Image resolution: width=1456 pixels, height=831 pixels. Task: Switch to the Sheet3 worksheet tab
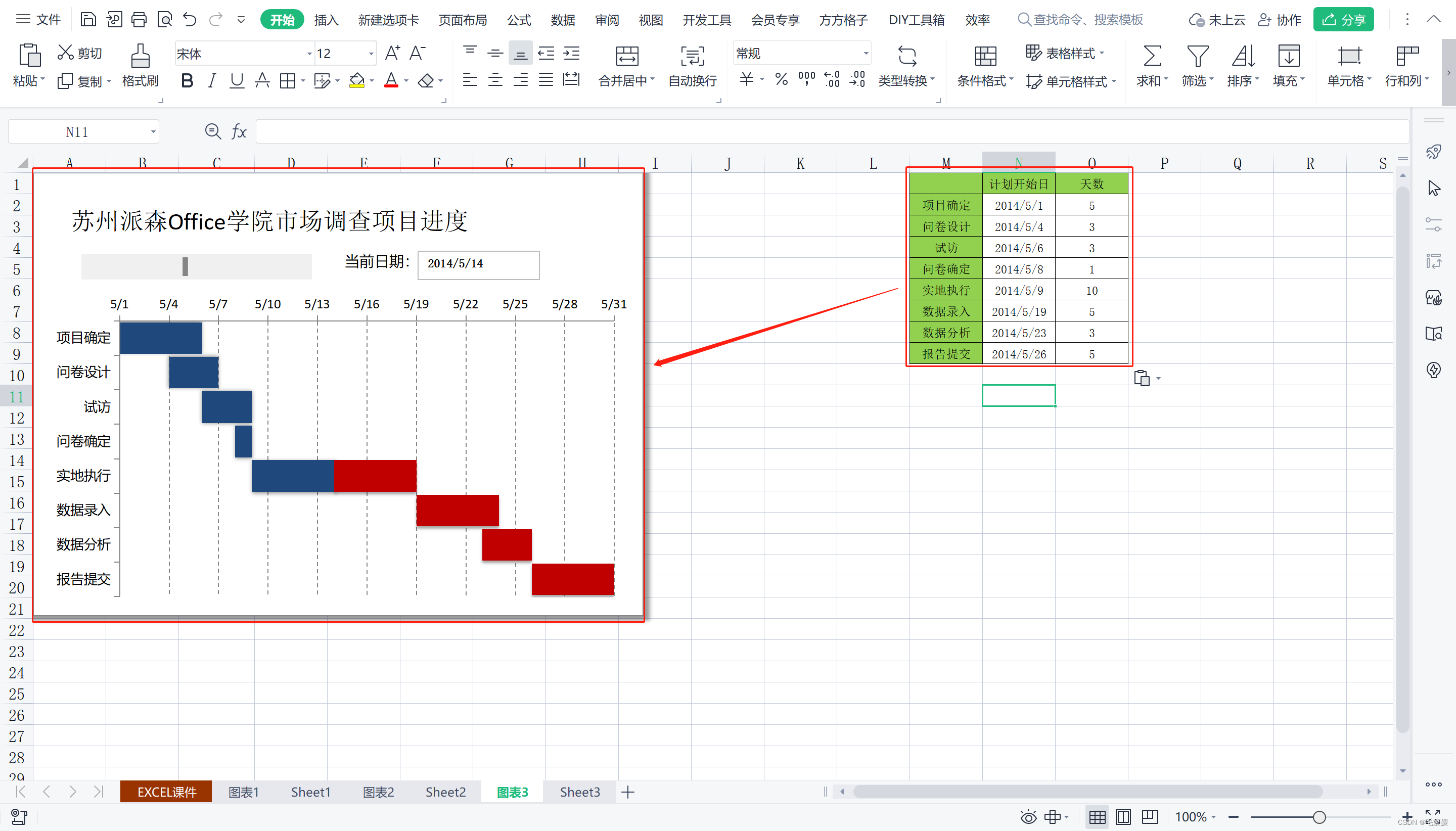[579, 792]
